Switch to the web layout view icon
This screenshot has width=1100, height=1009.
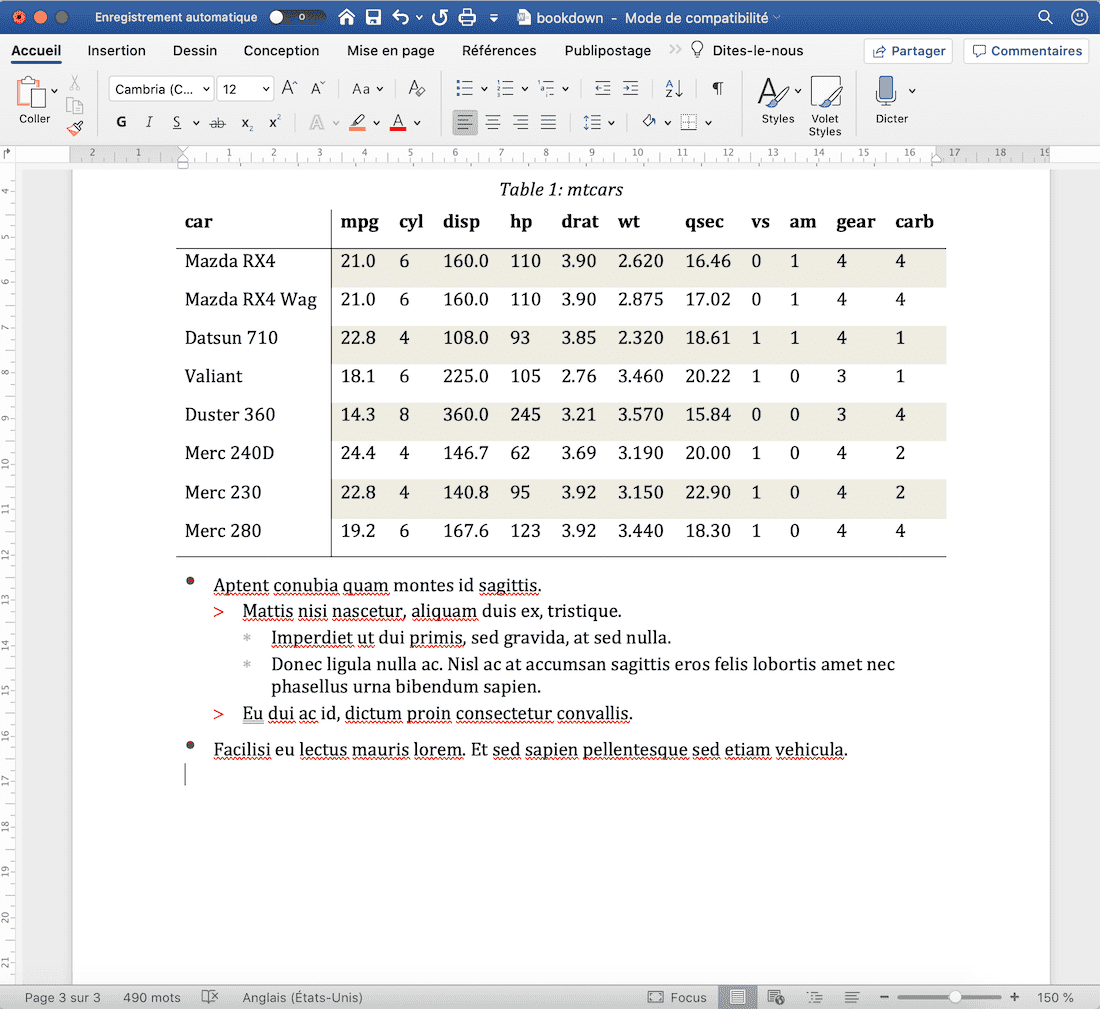(775, 997)
